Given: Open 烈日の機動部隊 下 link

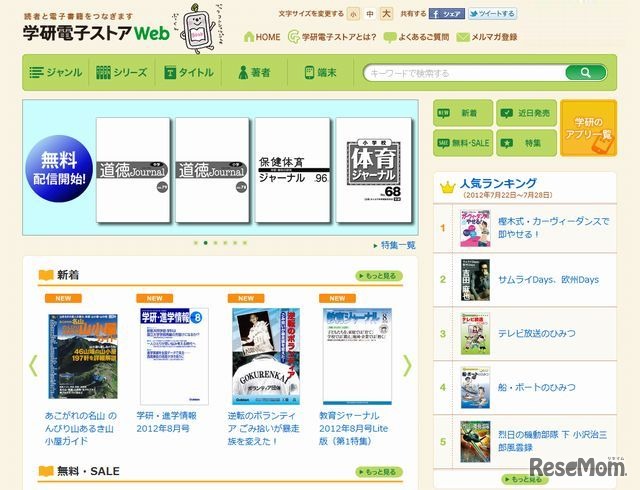Looking at the screenshot, I should (552, 441).
